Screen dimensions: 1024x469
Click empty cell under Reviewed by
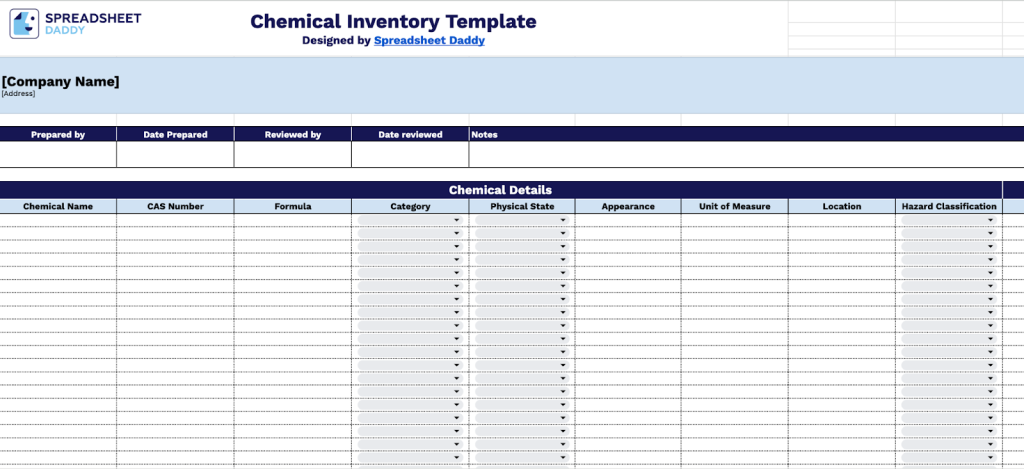[x=293, y=154]
